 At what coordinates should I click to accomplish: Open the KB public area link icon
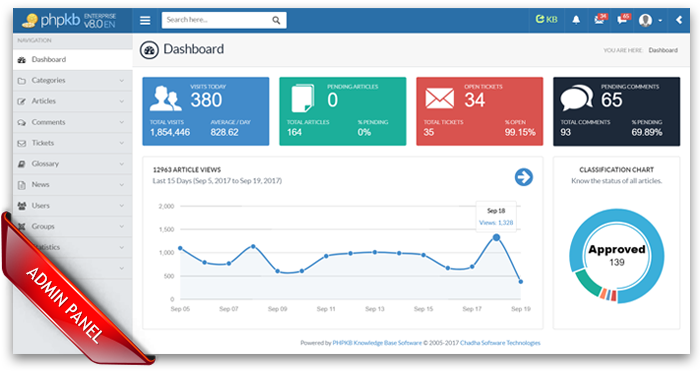pos(546,19)
